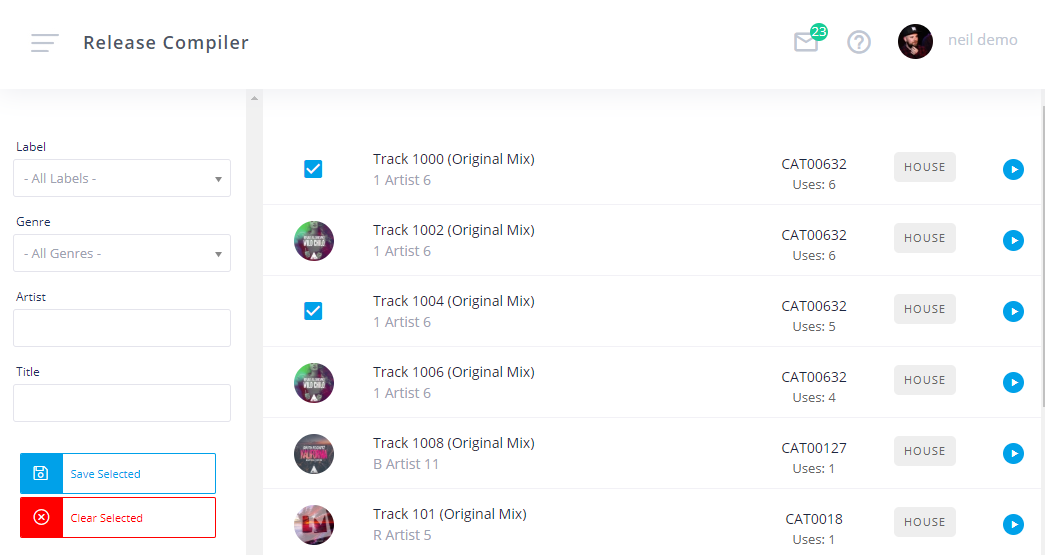Open the neil demo profile avatar

915,41
